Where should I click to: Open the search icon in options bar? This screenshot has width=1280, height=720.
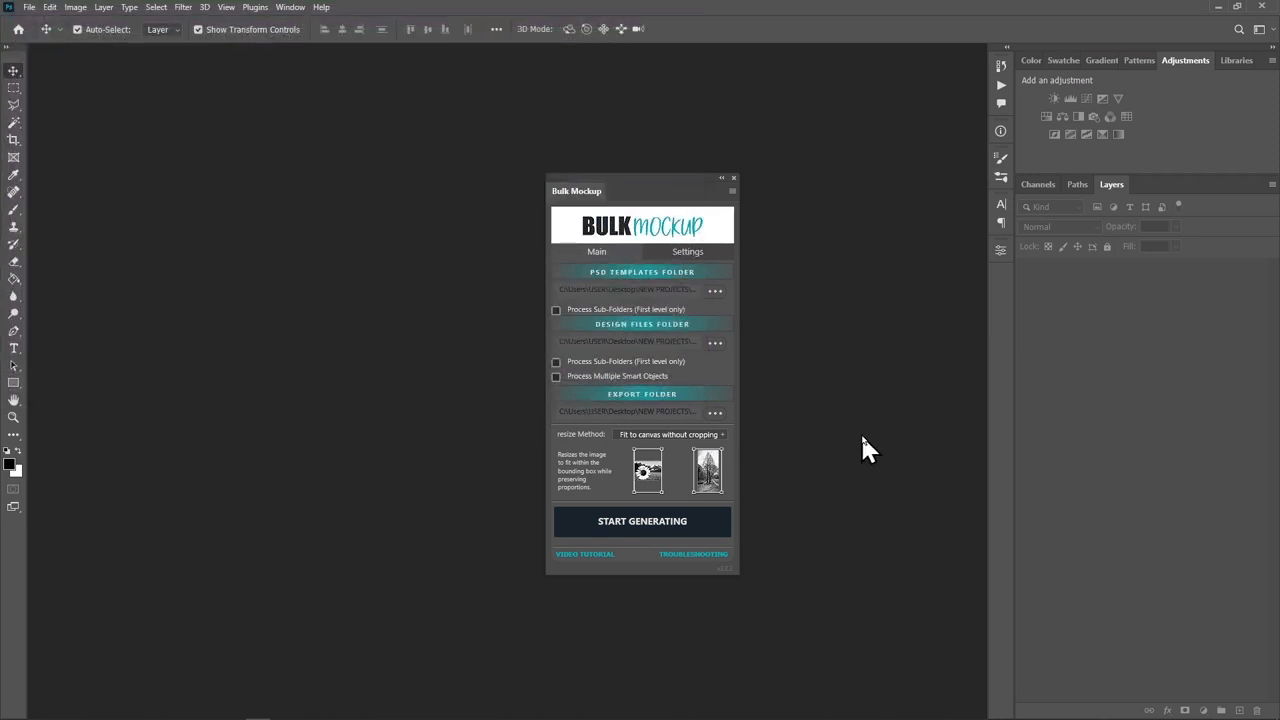[1239, 29]
